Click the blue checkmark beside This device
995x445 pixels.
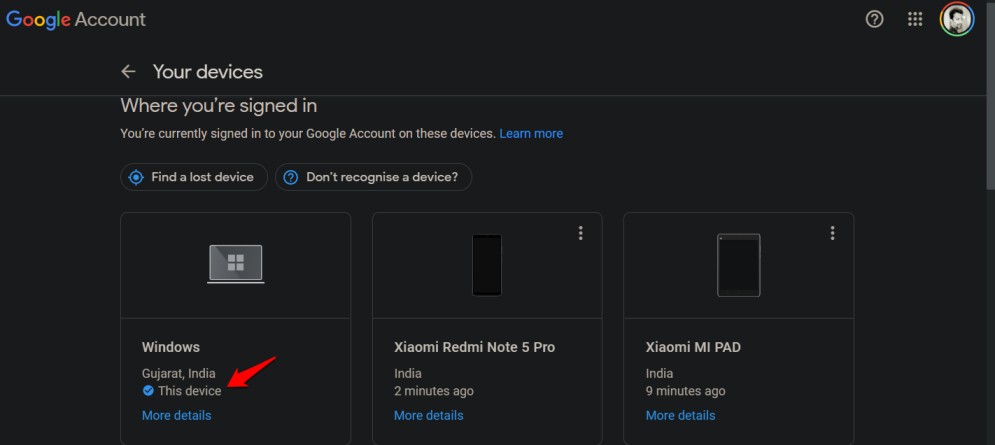pos(148,390)
